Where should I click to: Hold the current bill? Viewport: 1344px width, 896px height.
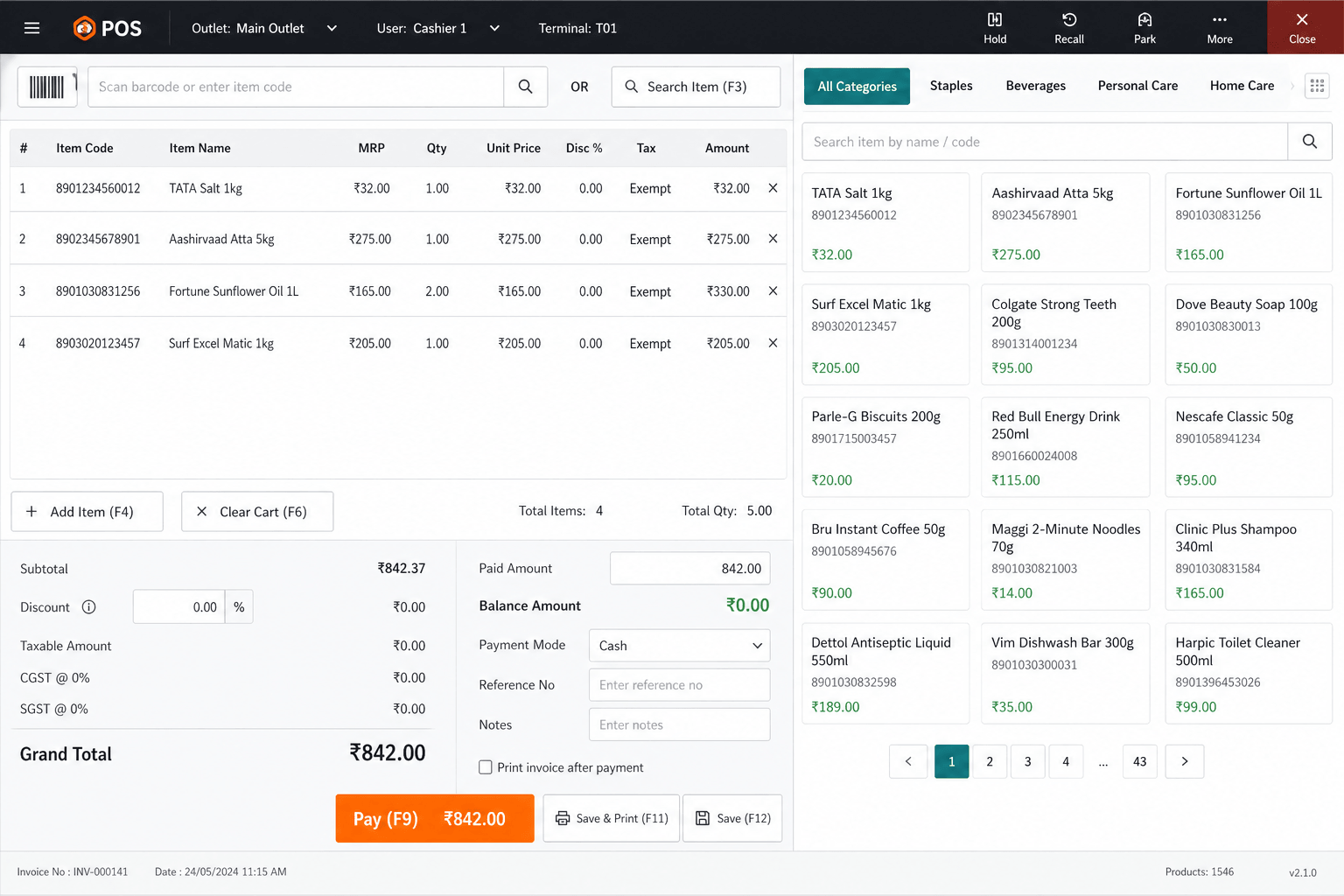pyautogui.click(x=995, y=28)
